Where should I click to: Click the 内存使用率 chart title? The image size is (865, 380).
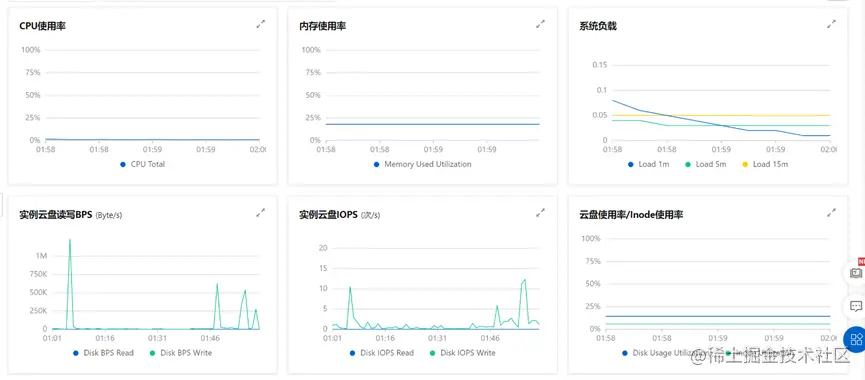(323, 25)
